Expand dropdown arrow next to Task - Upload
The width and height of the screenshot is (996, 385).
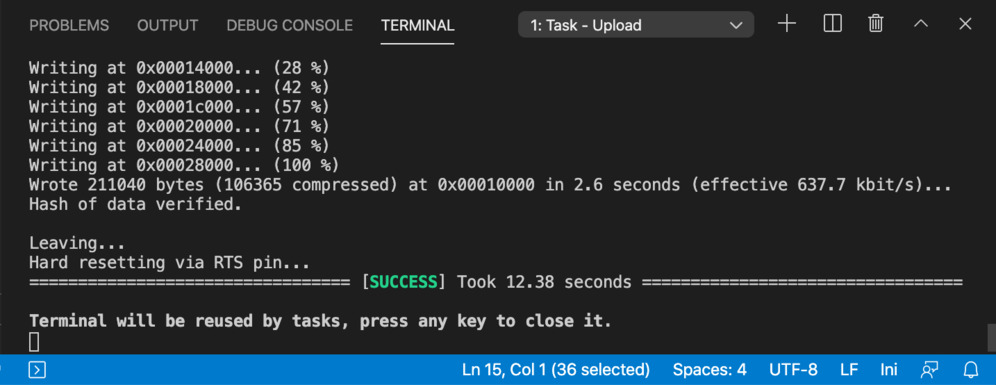click(x=736, y=25)
